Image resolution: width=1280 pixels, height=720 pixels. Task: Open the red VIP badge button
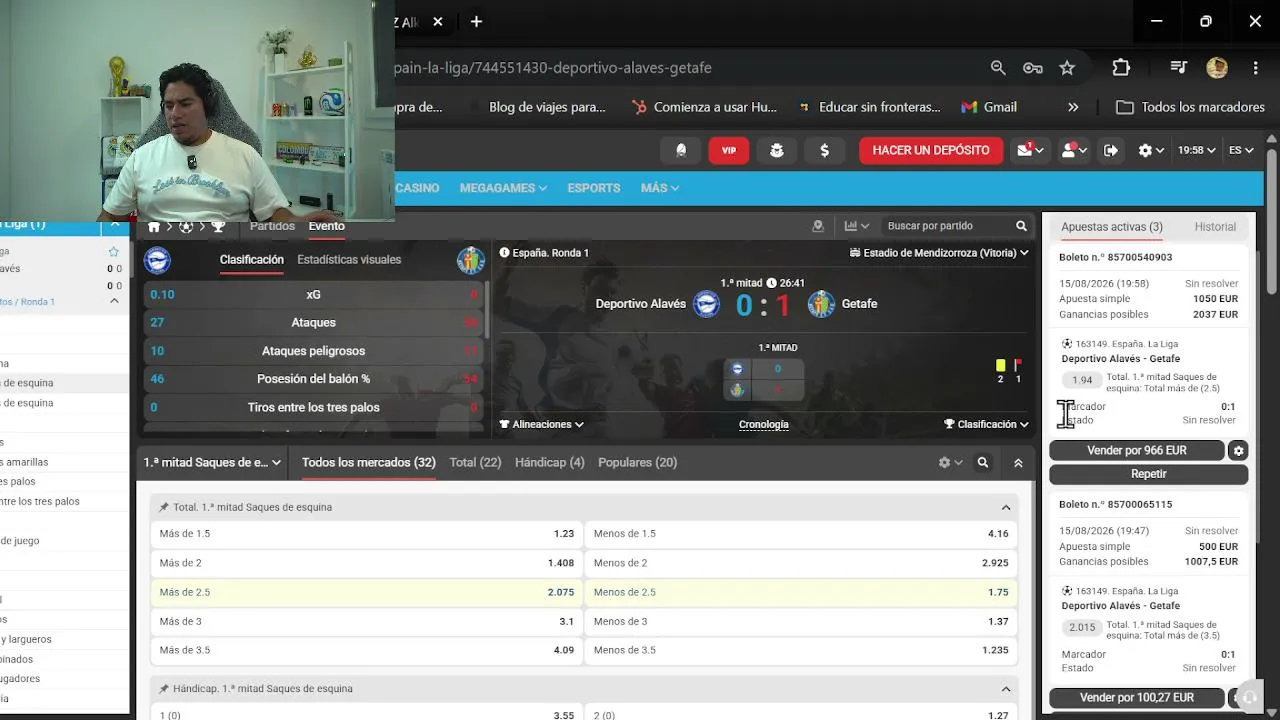coord(729,150)
